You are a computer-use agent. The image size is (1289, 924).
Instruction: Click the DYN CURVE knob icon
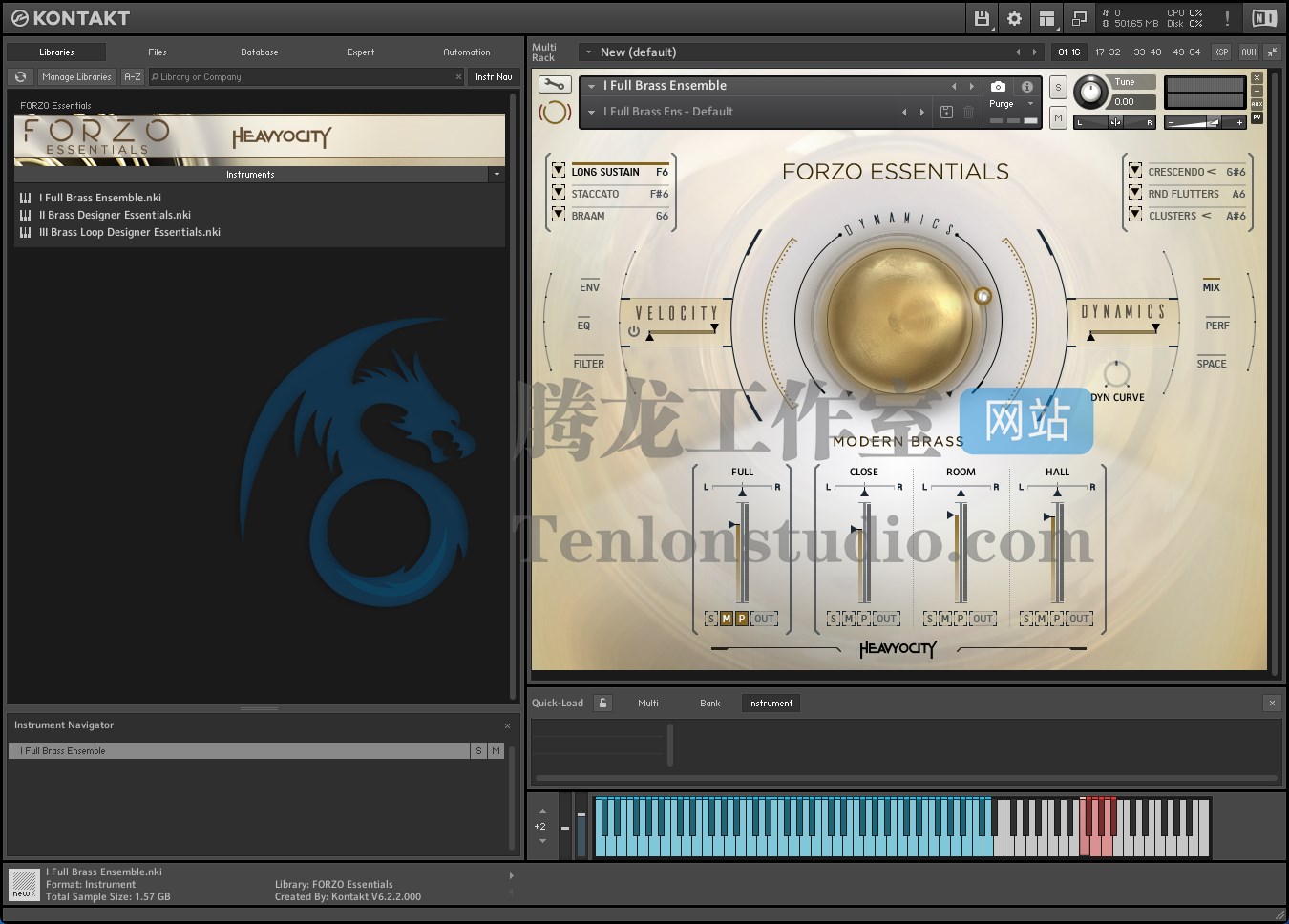tap(1115, 375)
